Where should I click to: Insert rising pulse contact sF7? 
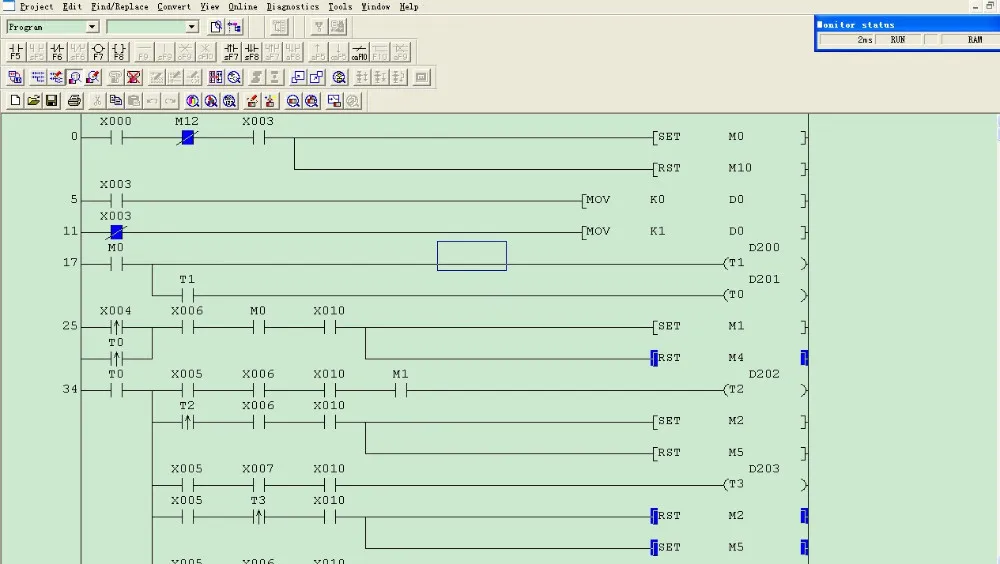coord(231,52)
